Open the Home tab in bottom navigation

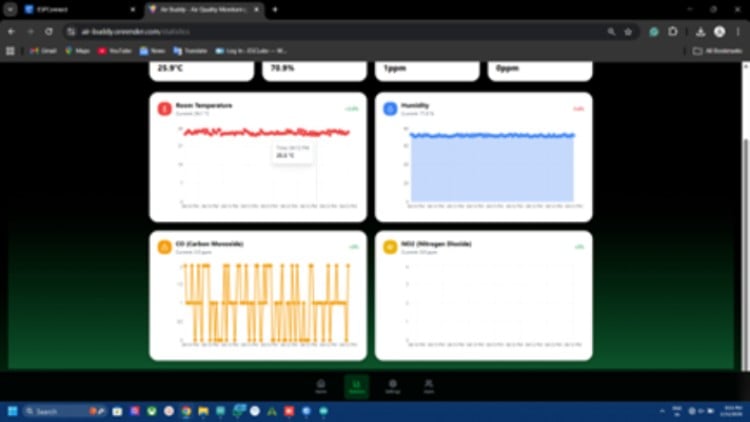321,386
